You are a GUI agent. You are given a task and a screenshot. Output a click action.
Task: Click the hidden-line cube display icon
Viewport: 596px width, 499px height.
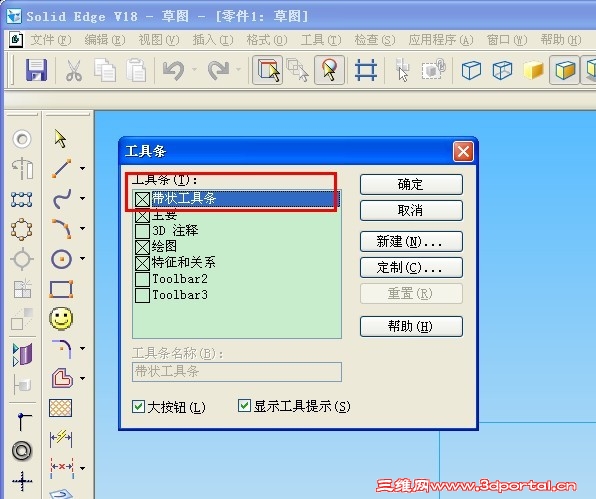tap(502, 70)
